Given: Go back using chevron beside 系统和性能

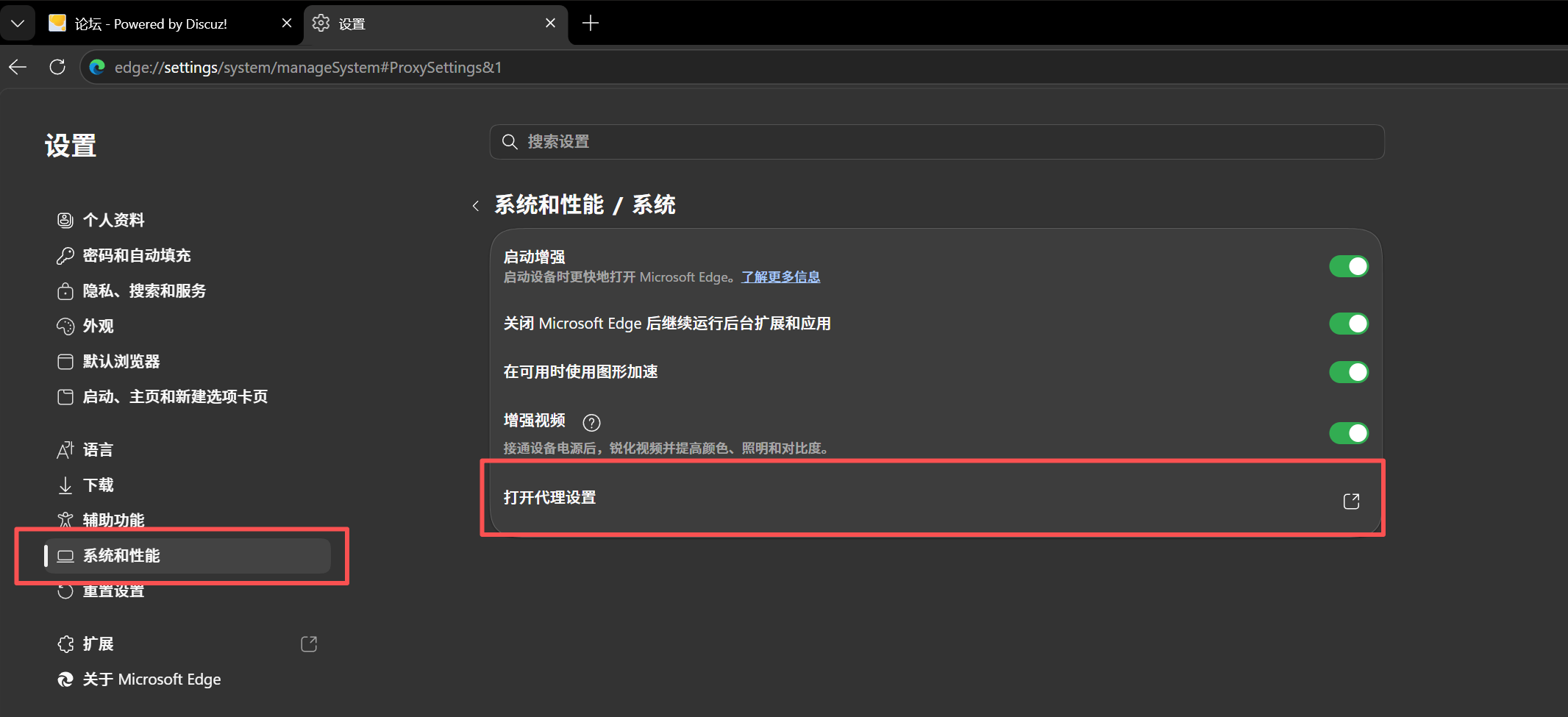Looking at the screenshot, I should 476,206.
